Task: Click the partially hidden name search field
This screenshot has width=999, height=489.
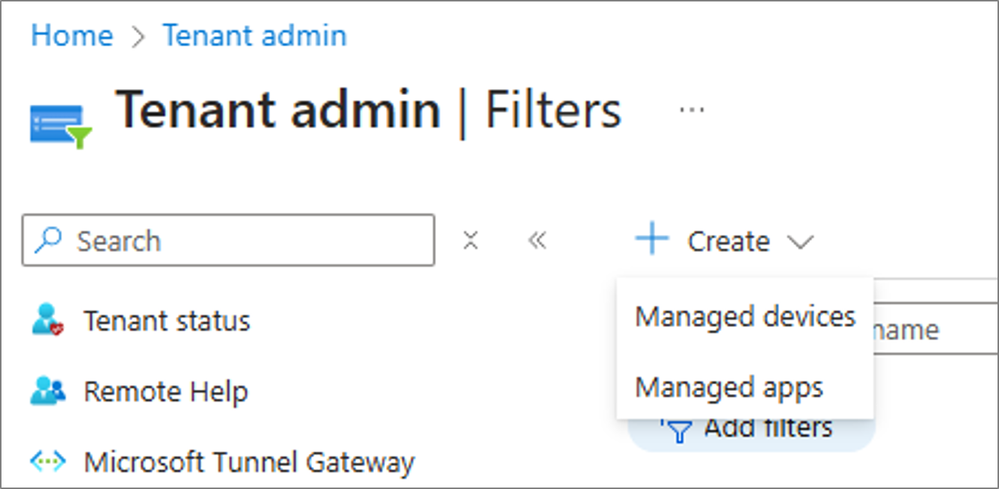Action: (935, 329)
